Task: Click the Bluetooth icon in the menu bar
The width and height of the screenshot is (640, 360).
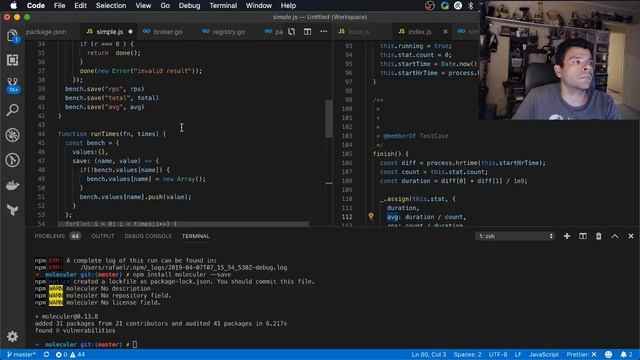Action: (x=471, y=6)
